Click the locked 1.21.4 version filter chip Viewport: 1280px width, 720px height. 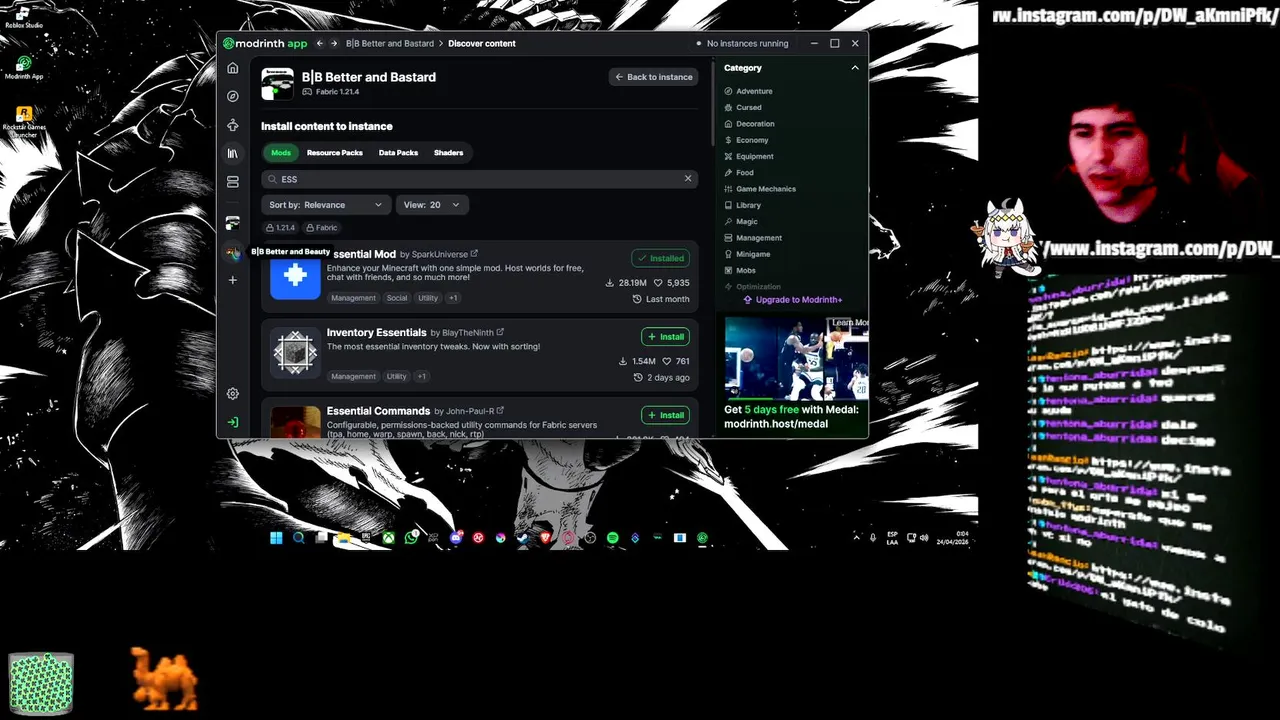pos(280,228)
